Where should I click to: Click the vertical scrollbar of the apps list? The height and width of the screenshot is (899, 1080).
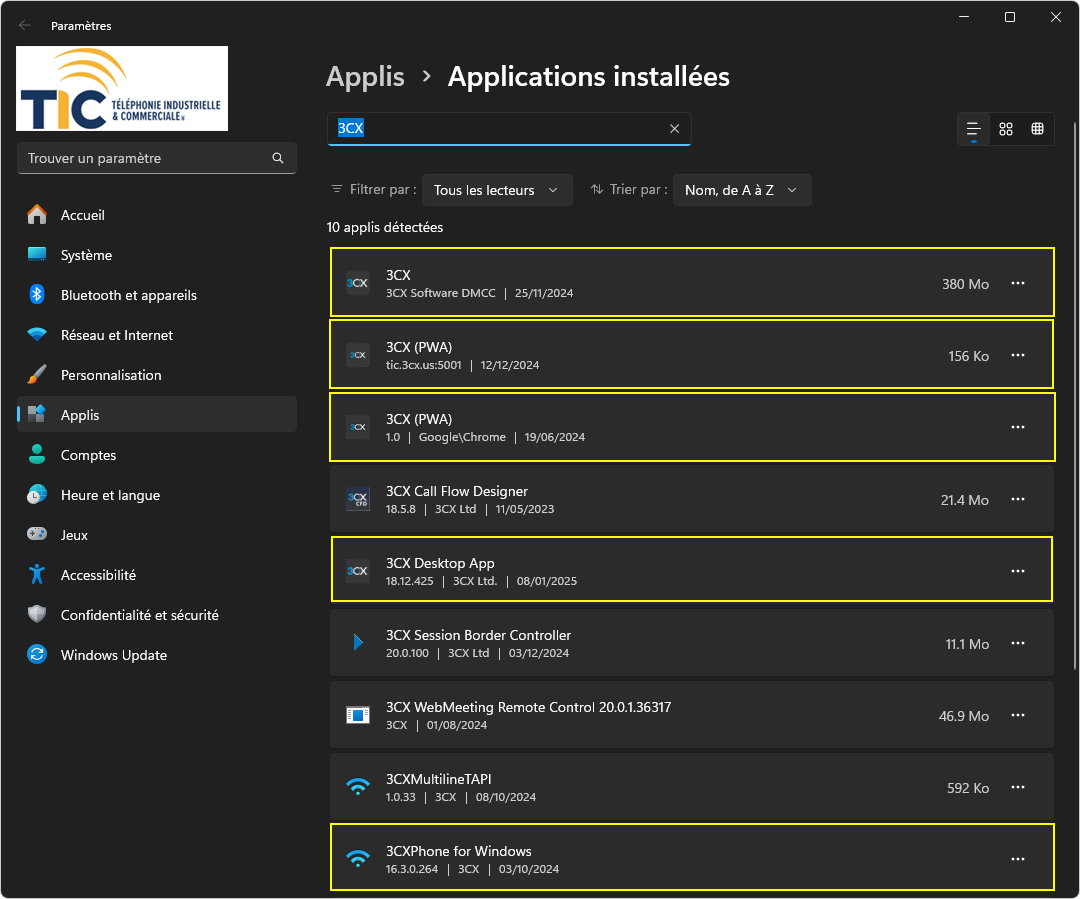point(1074,396)
